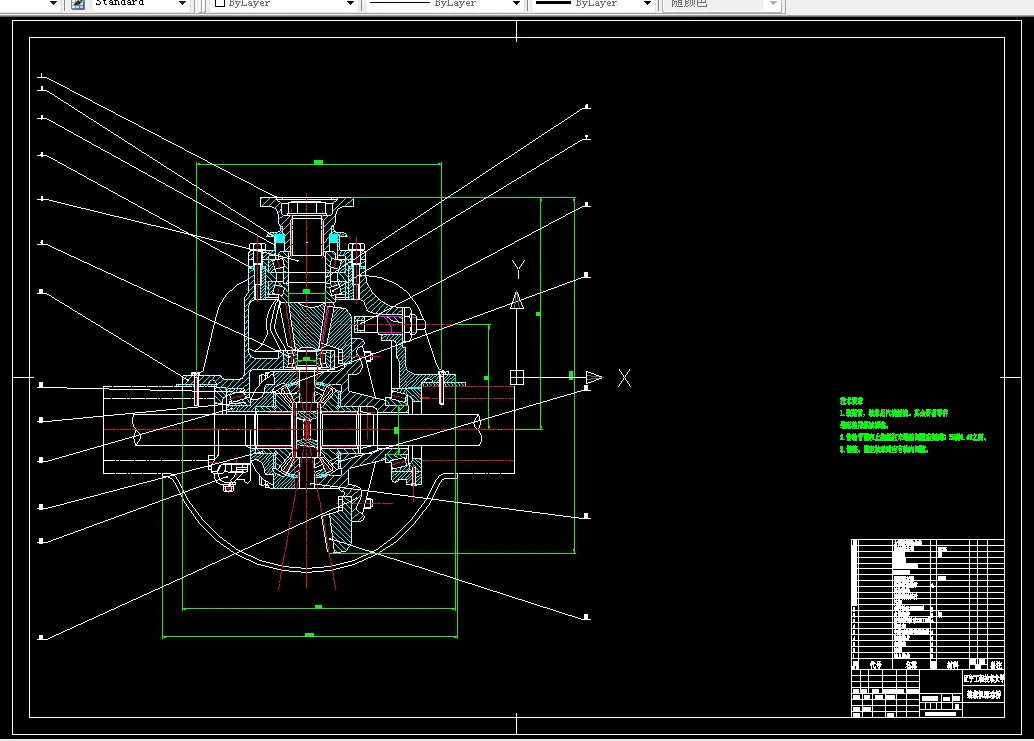Click the right cyan seal on the input shaft

tap(334, 238)
